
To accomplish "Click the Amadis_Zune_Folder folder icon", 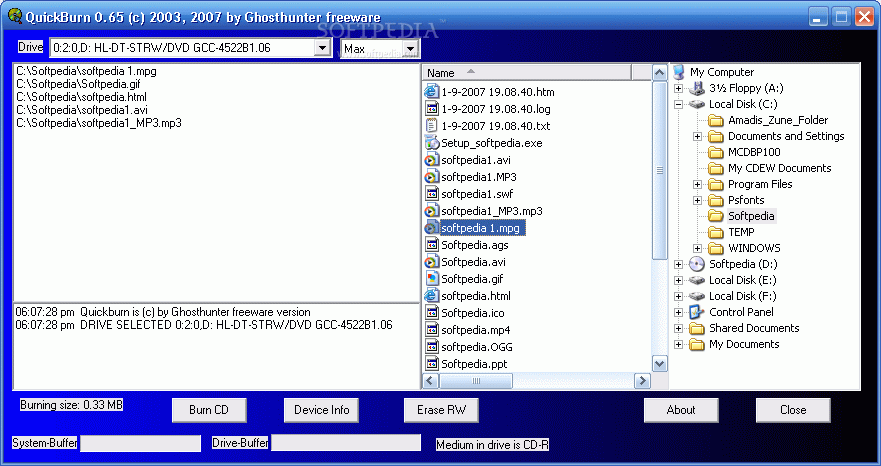I will pyautogui.click(x=715, y=120).
